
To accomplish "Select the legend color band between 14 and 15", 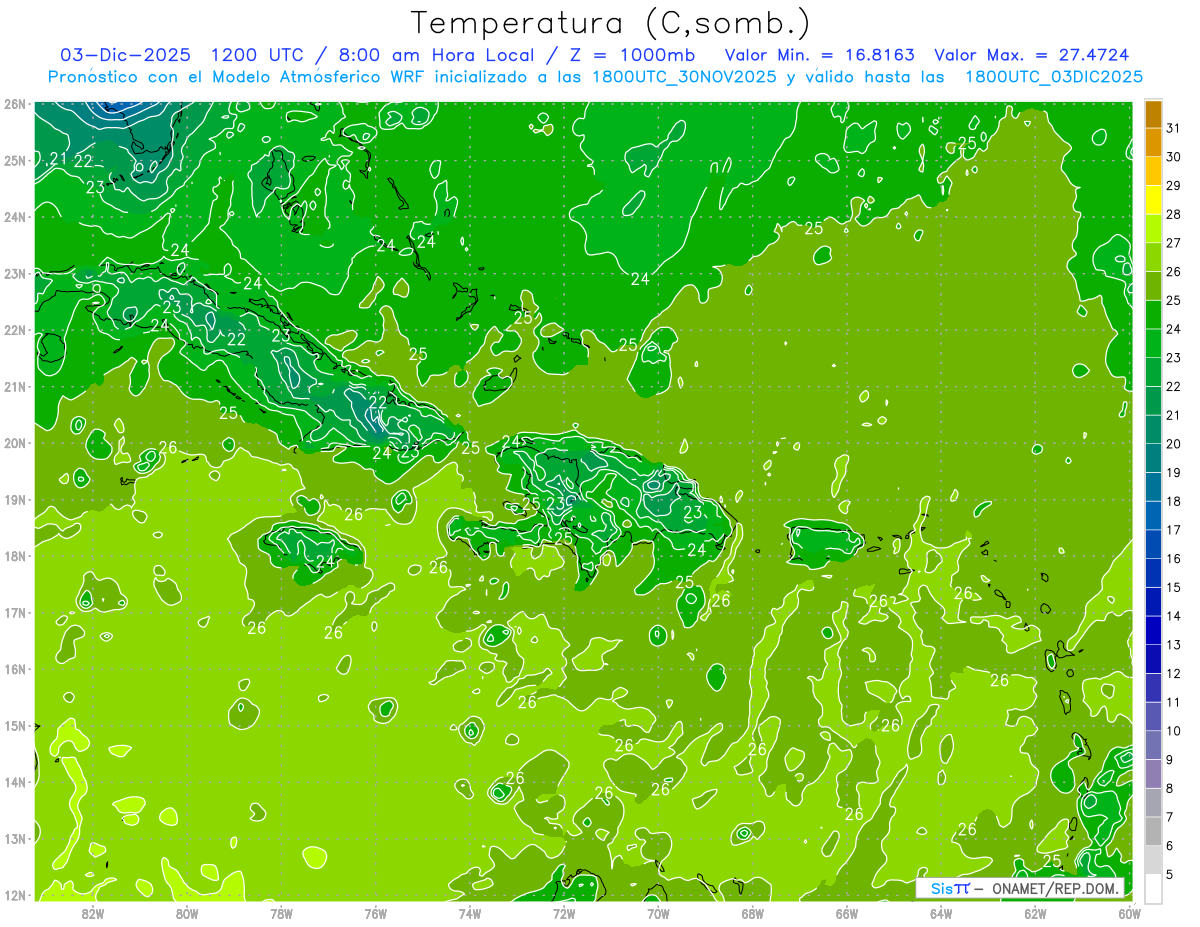I will [1153, 602].
